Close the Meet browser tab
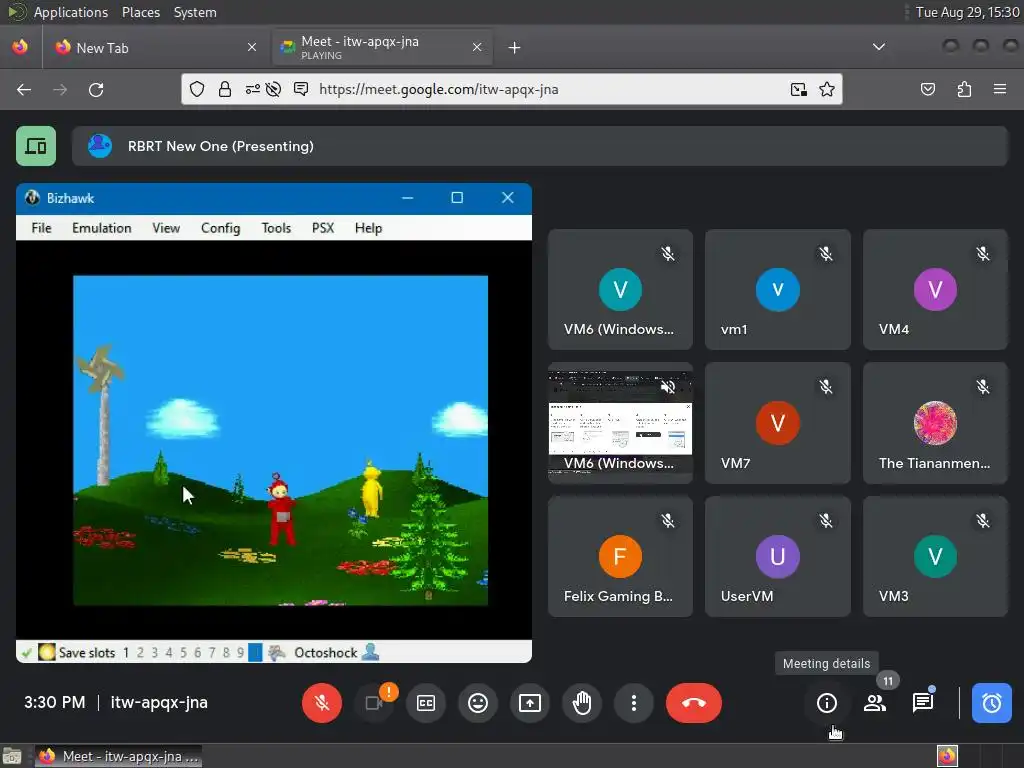This screenshot has height=768, width=1024. pyautogui.click(x=477, y=48)
